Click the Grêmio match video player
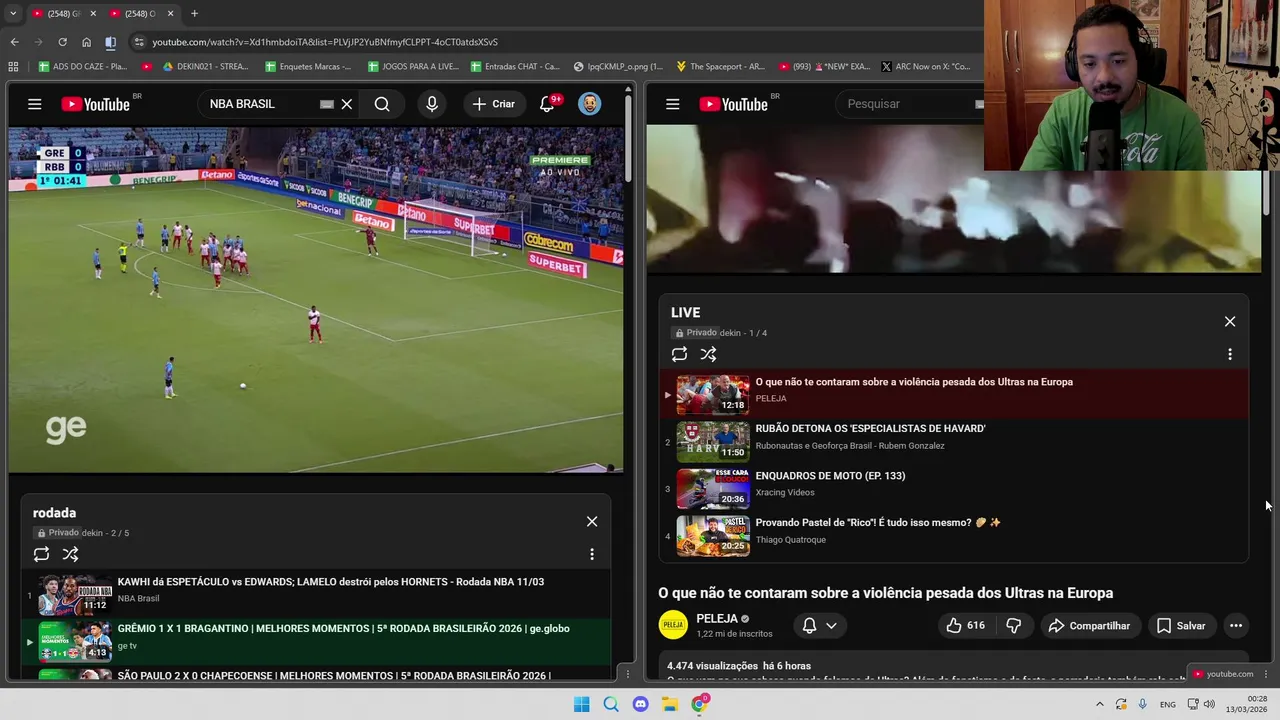 coord(316,299)
